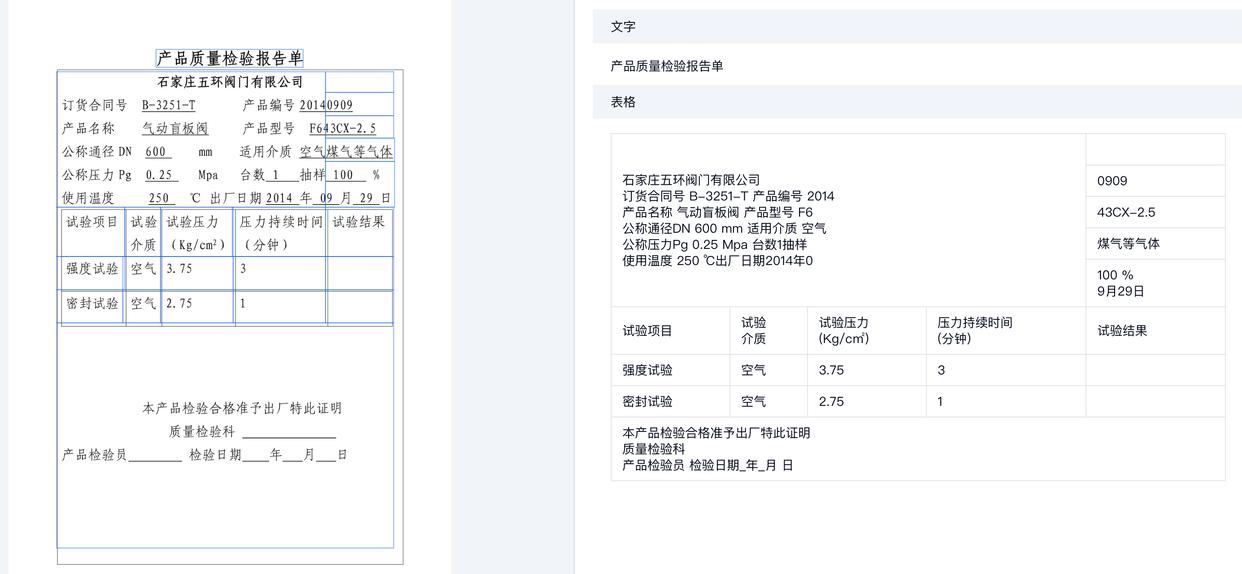Click 空气煤气等气体 medium text in scanned document
The image size is (1242, 574).
[x=346, y=152]
